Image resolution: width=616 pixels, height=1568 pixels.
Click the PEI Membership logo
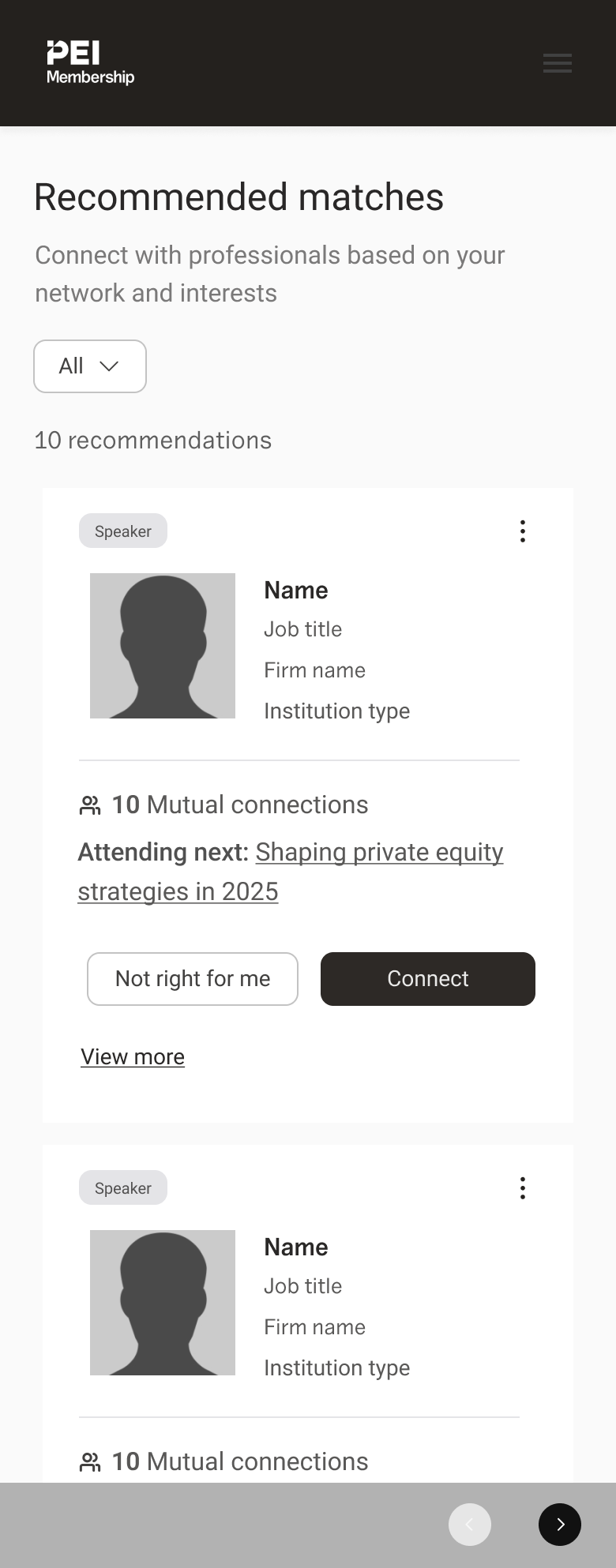pos(90,63)
